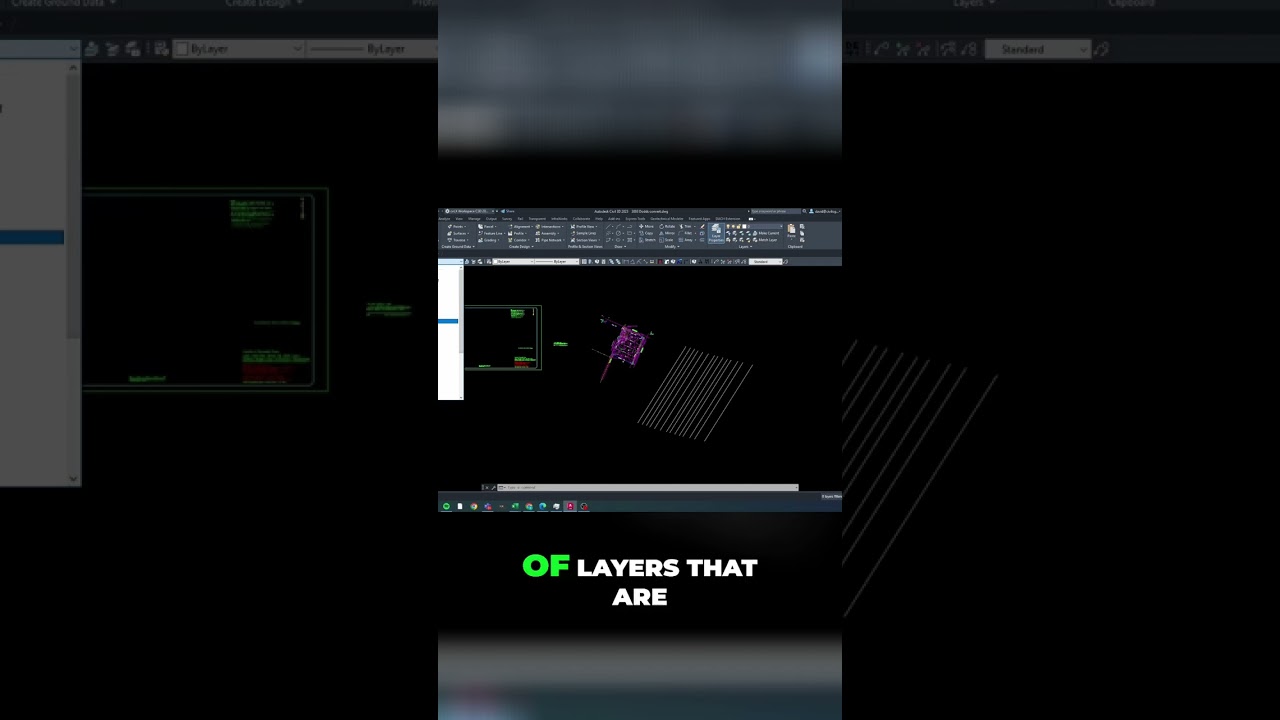1280x720 pixels.
Task: Click the Paste button in Clipboard
Action: pyautogui.click(x=791, y=232)
